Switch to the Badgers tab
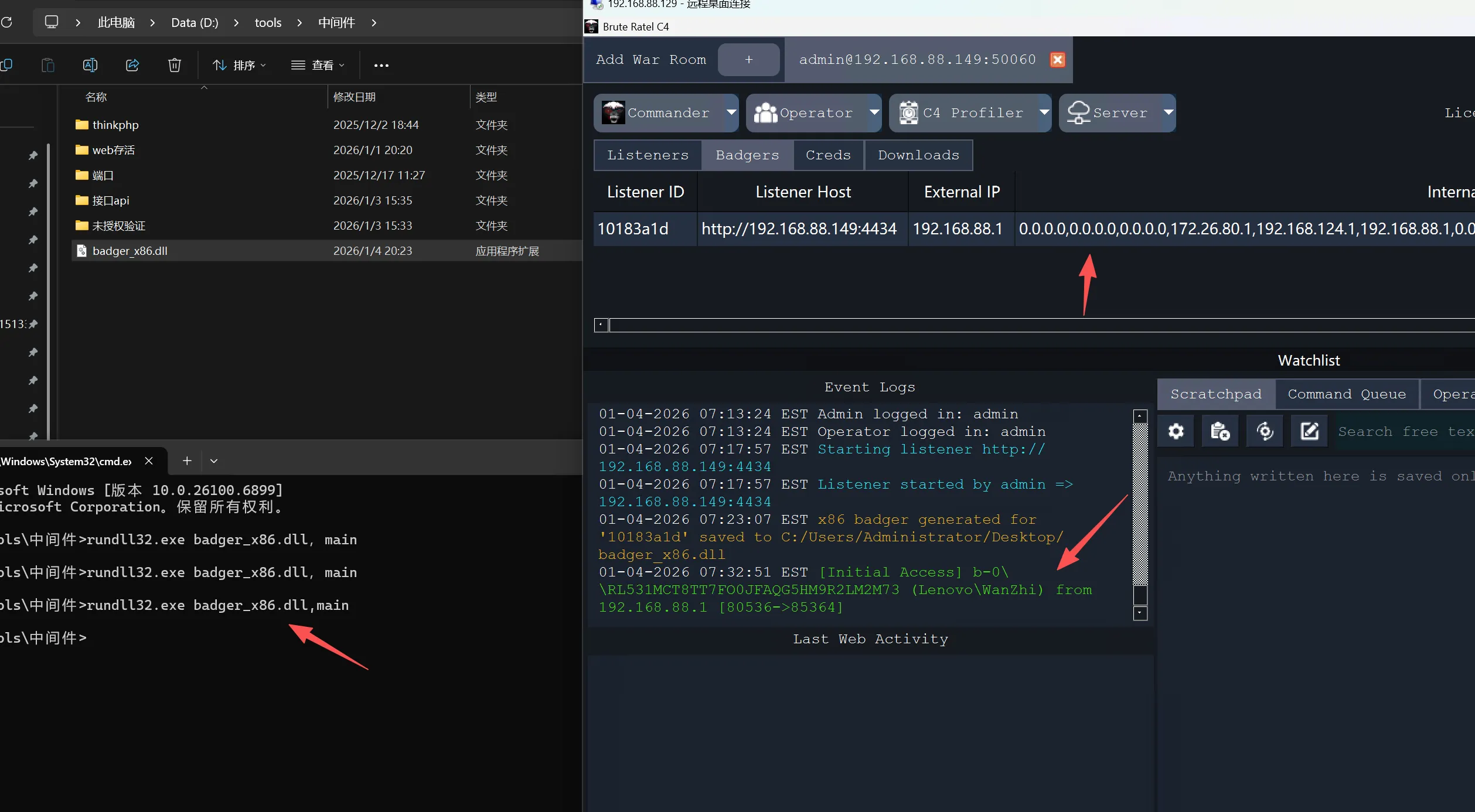Image resolution: width=1475 pixels, height=812 pixels. [x=747, y=155]
